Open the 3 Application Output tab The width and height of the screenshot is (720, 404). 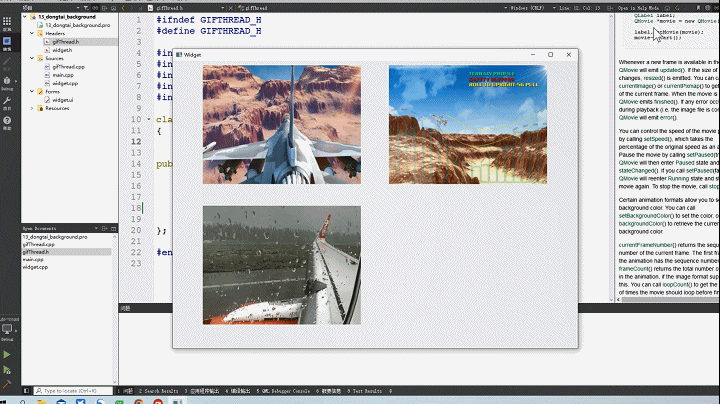[202, 391]
